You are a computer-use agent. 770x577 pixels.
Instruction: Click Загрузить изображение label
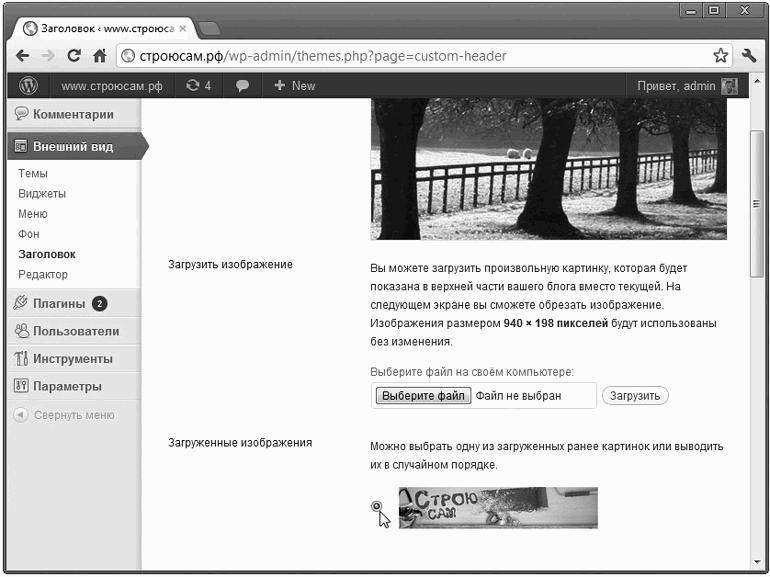(x=230, y=264)
